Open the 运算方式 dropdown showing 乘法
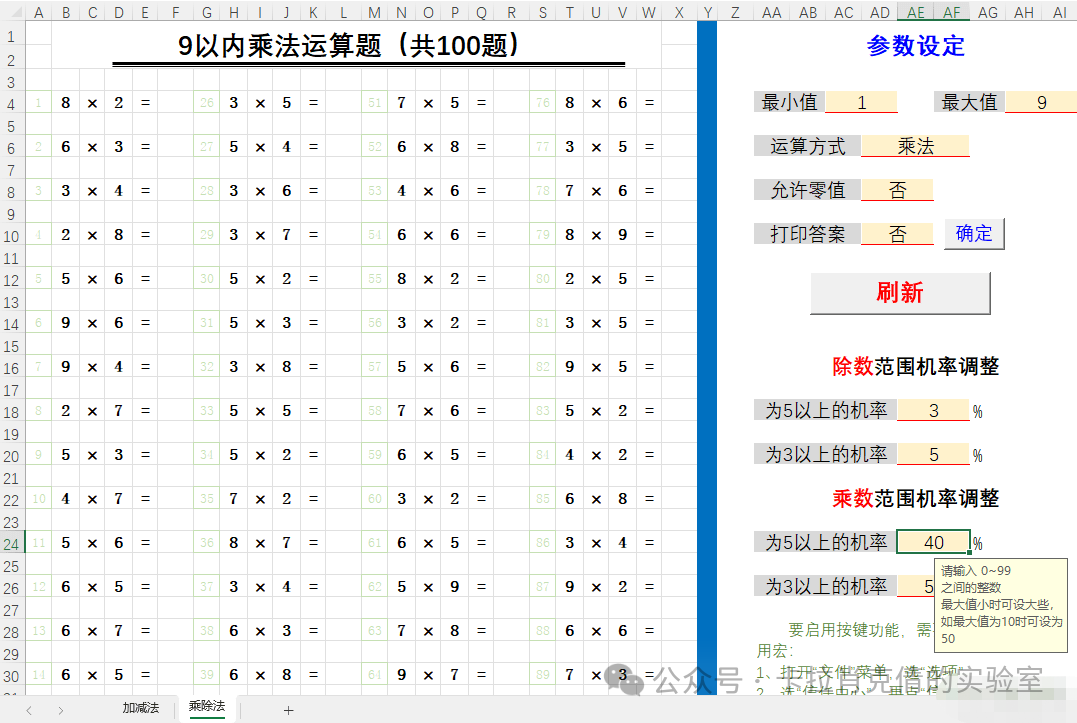 (913, 146)
